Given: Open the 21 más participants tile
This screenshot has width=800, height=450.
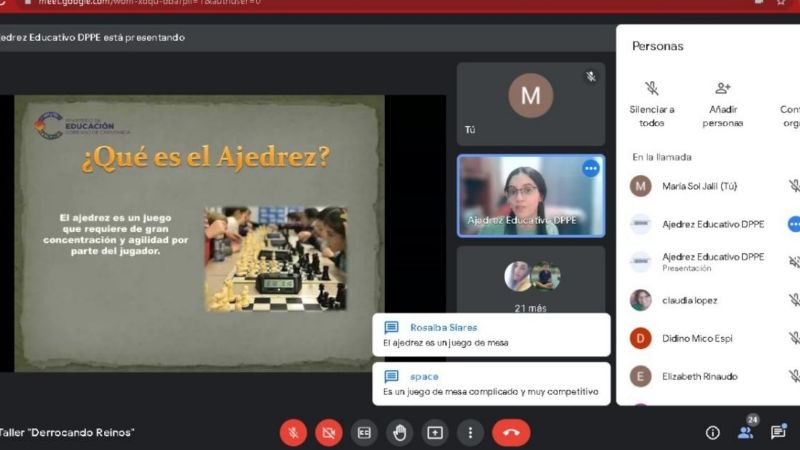Looking at the screenshot, I should click(531, 282).
